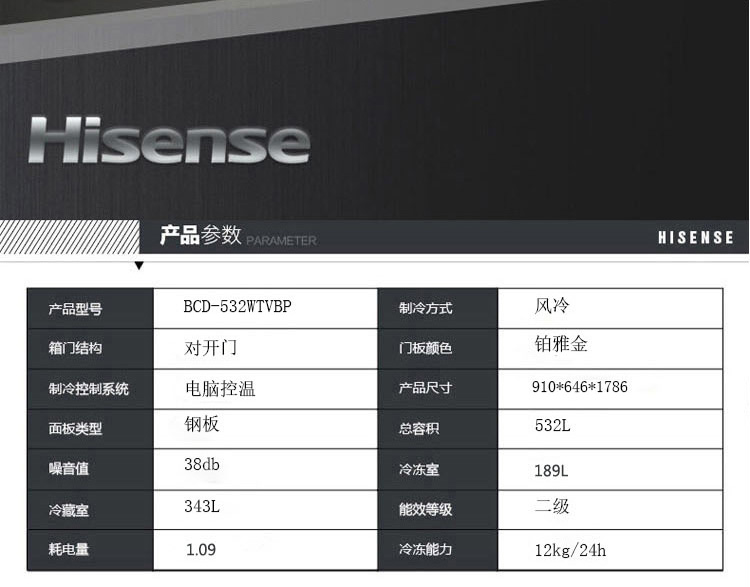This screenshot has height=587, width=750.
Task: Select the 电脑控温 value
Action: 220,388
